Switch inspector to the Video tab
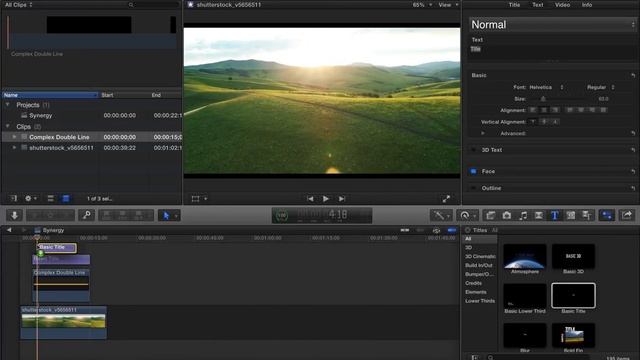The height and width of the screenshot is (360, 640). (562, 5)
